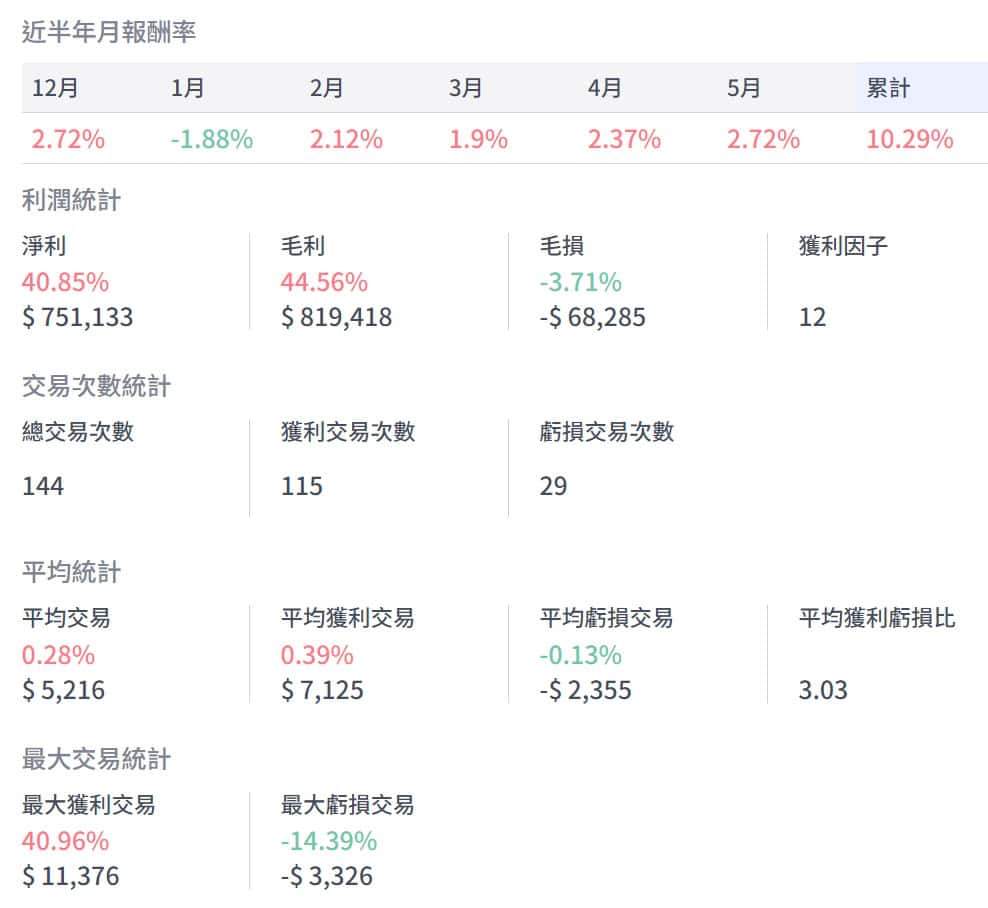Click the 毛利 amount $ 819,418

point(337,318)
